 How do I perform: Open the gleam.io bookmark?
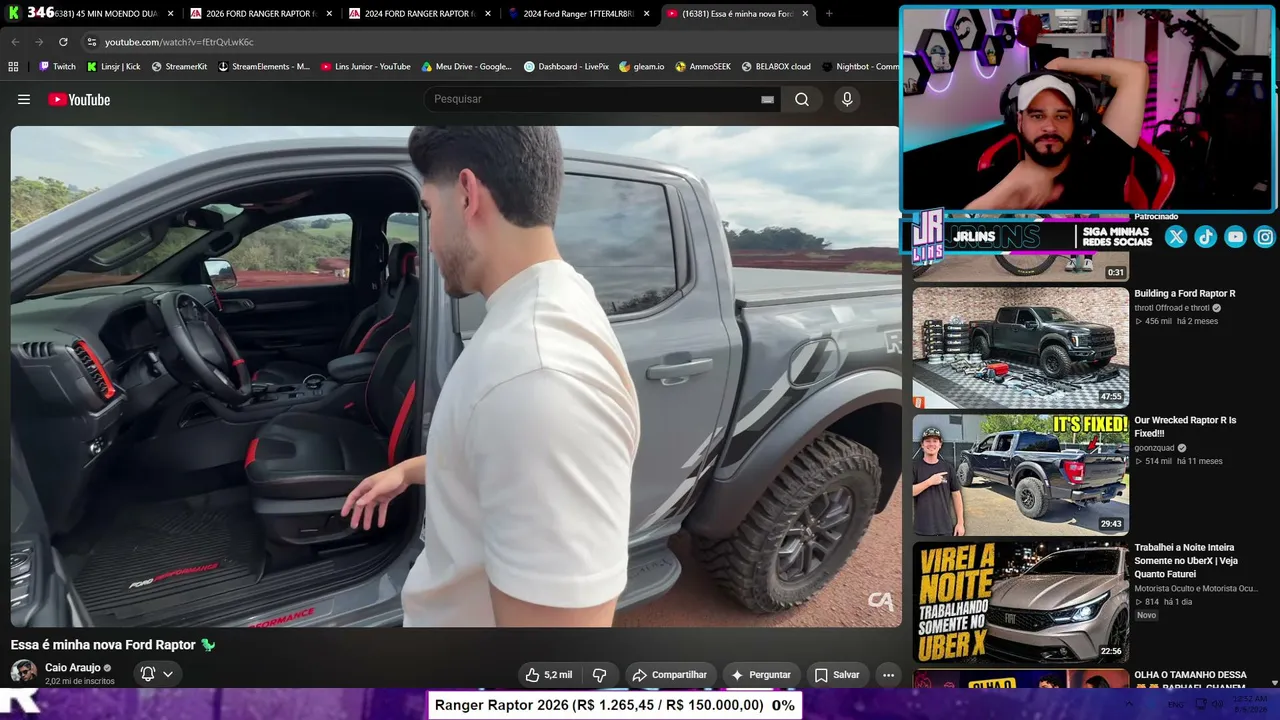[641, 66]
